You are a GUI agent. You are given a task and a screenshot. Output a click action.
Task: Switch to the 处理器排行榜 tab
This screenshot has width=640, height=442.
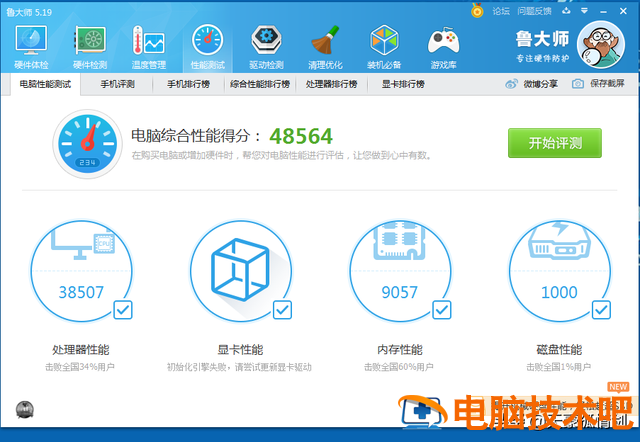[x=331, y=84]
